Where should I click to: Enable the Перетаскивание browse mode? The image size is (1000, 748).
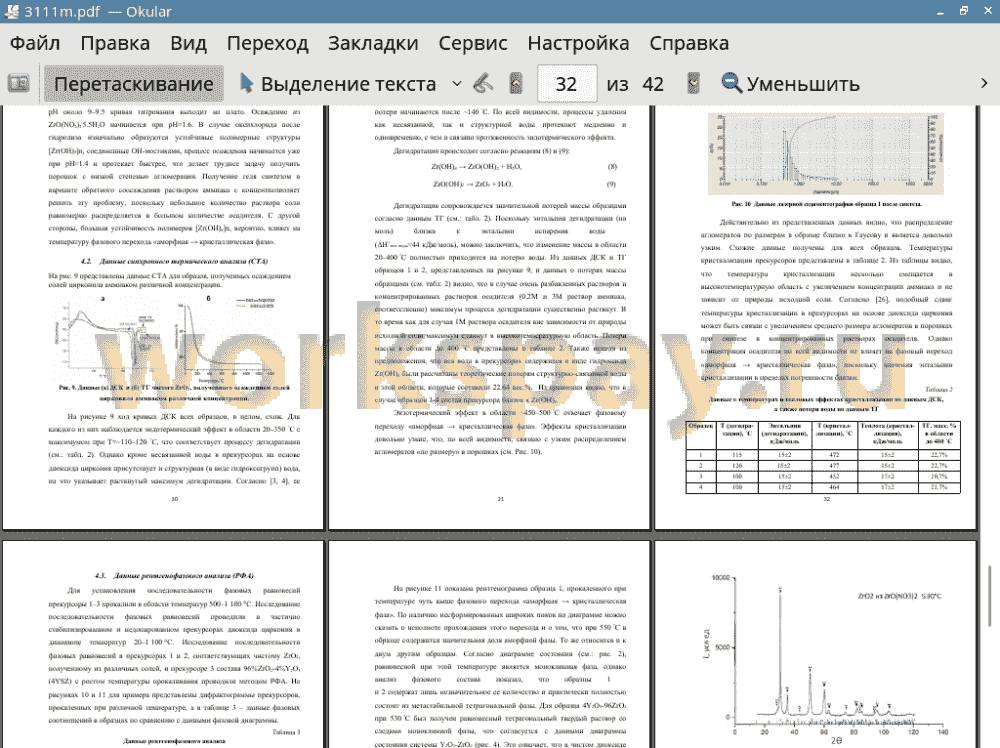point(134,84)
